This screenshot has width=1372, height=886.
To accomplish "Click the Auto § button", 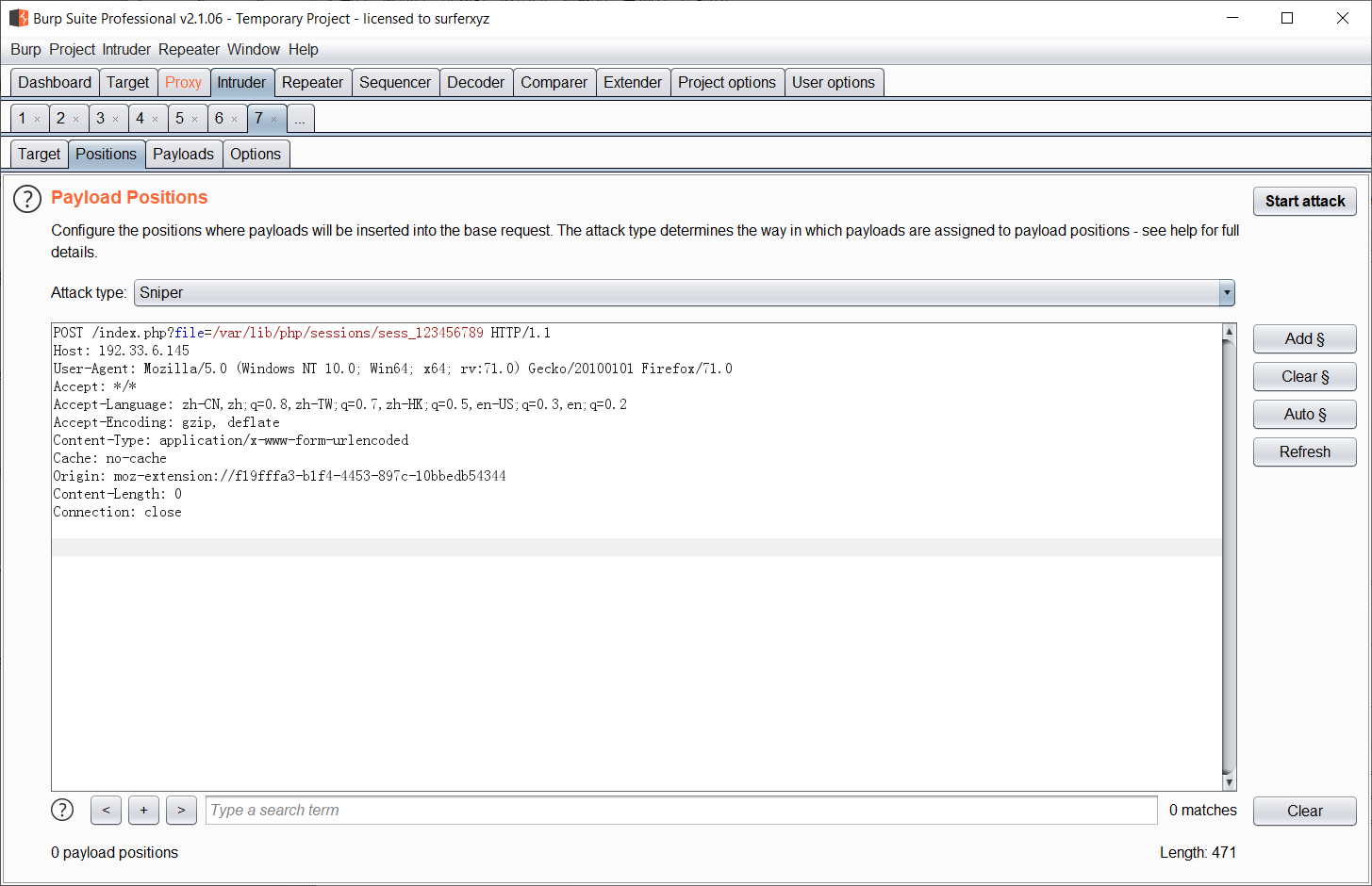I will coord(1304,414).
